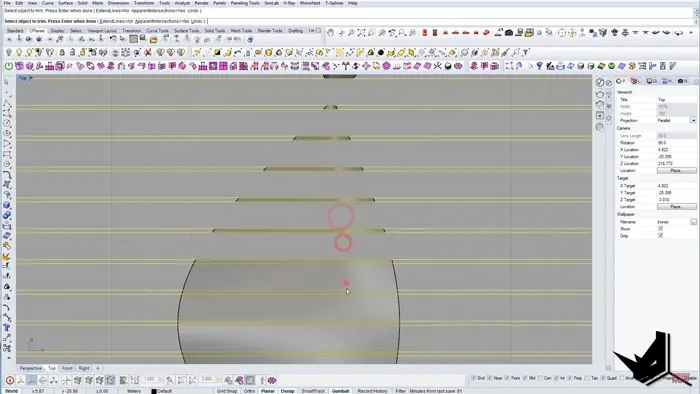Toggle the Tan osnap checkbox
The image size is (700, 394).
(587, 378)
